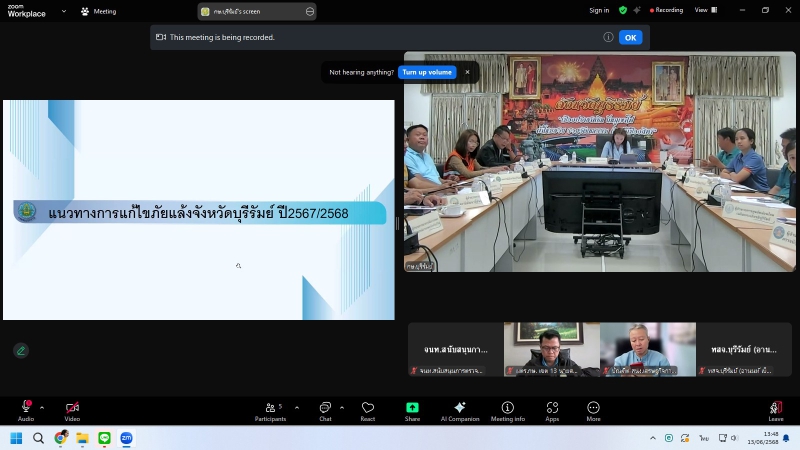Viewport: 800px width, 450px height.
Task: Select participant tile จนท.สนับสนุนกา...
Action: 456,349
